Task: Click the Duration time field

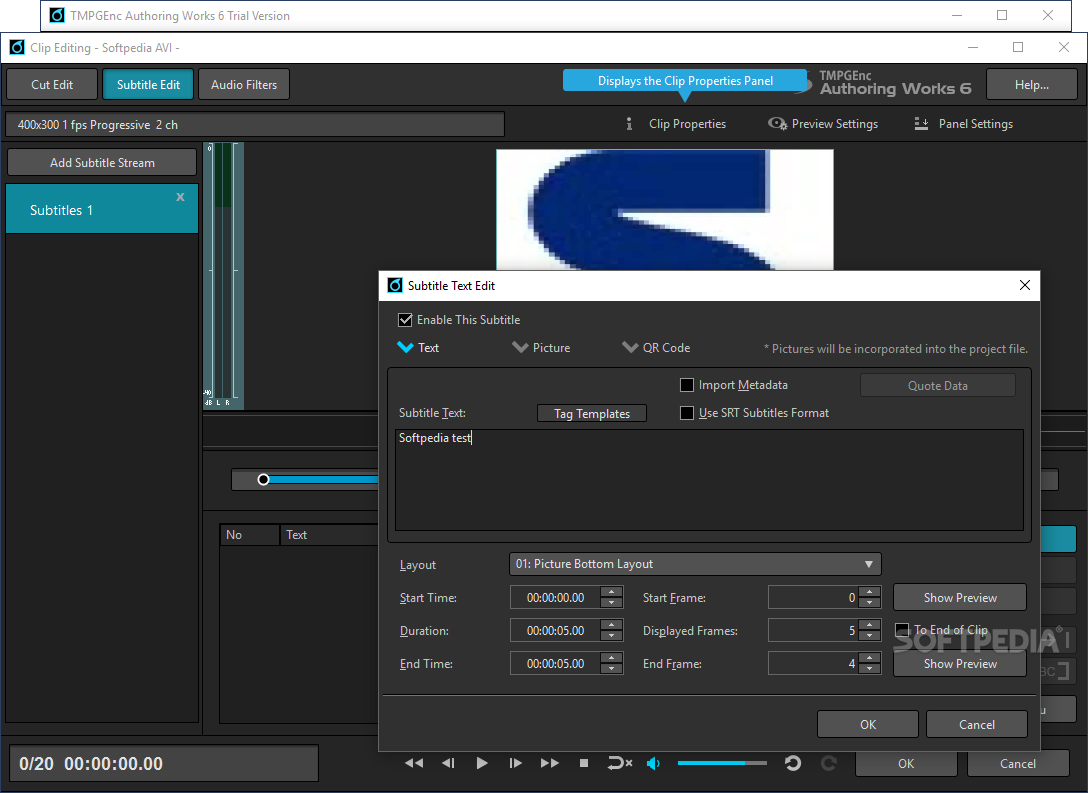Action: (555, 631)
